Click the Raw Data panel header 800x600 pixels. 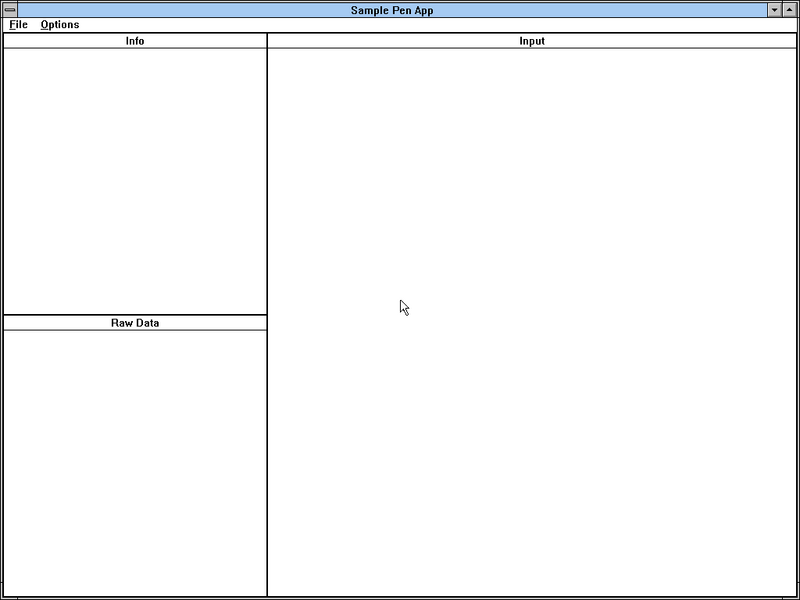135,322
